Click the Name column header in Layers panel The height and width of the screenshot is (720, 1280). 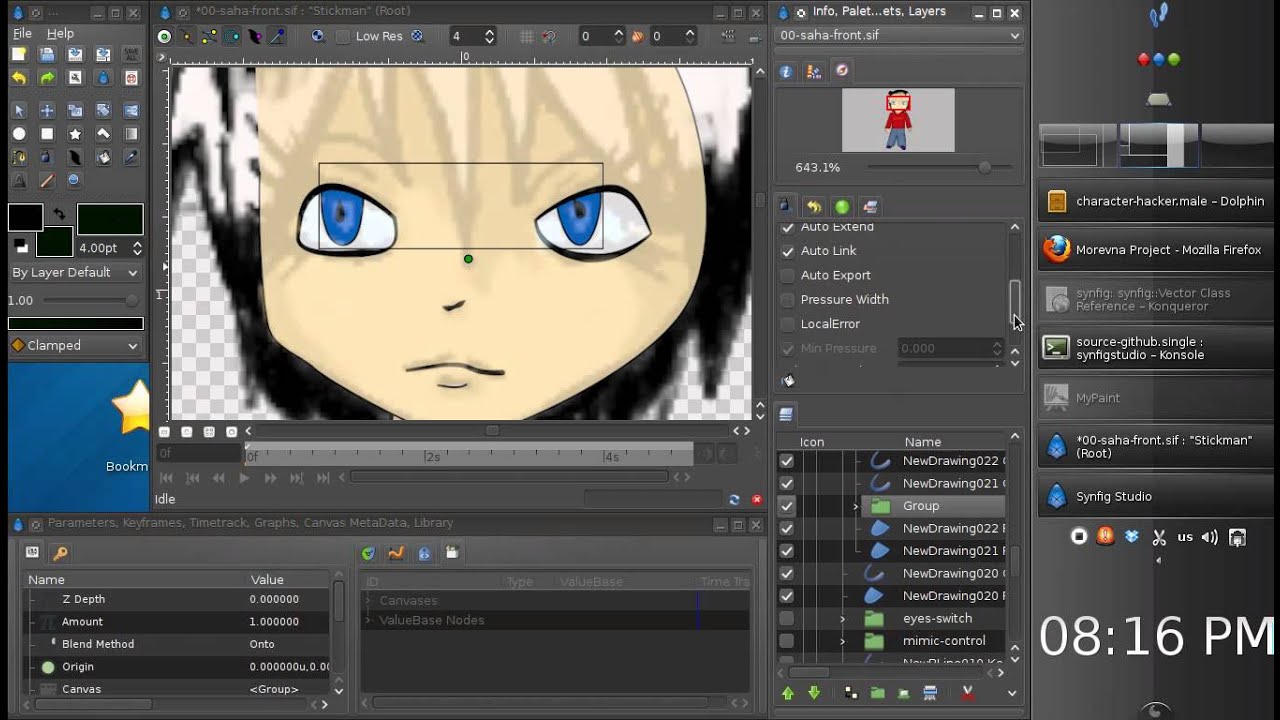(923, 442)
